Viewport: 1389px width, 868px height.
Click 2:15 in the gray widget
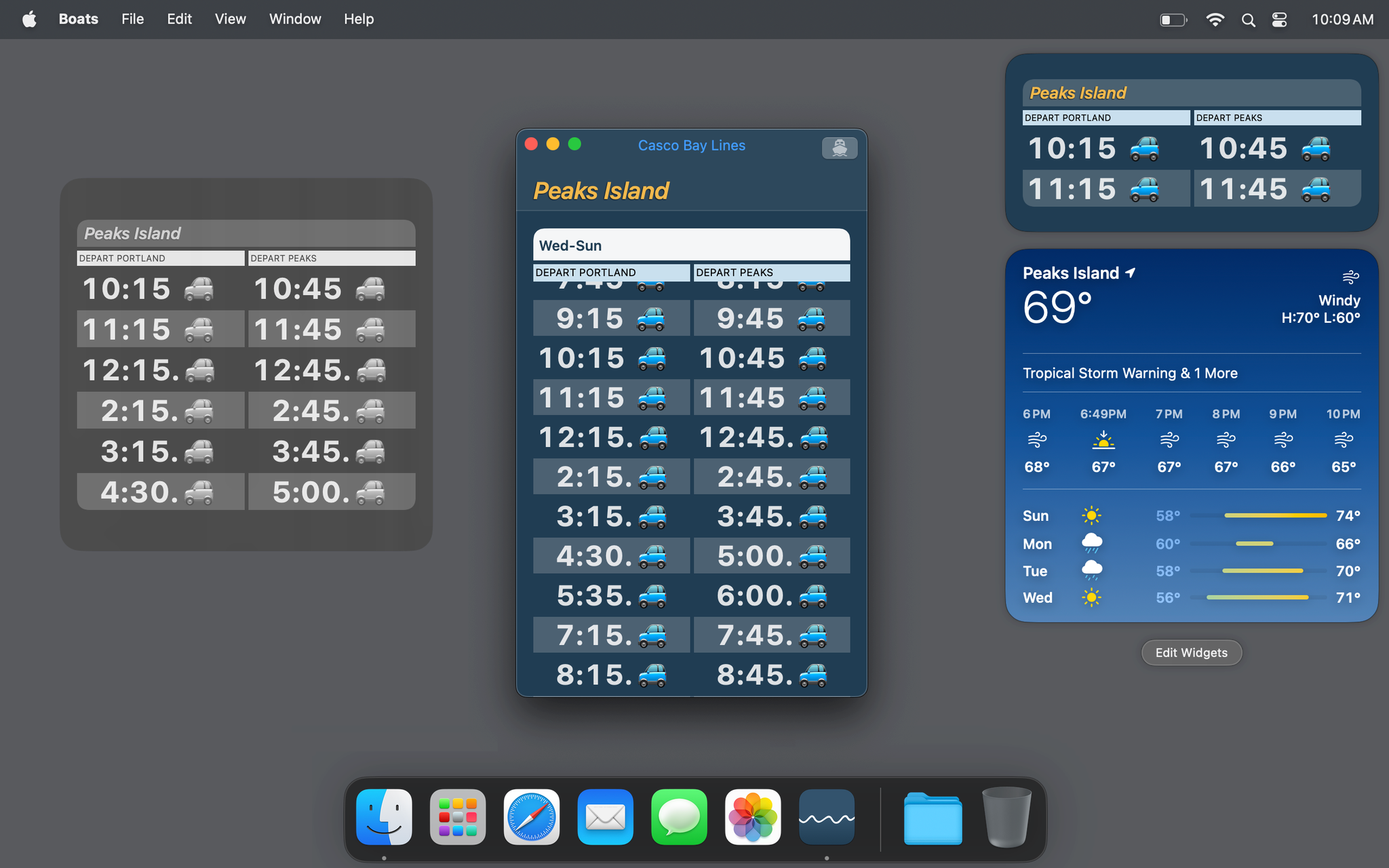[140, 411]
